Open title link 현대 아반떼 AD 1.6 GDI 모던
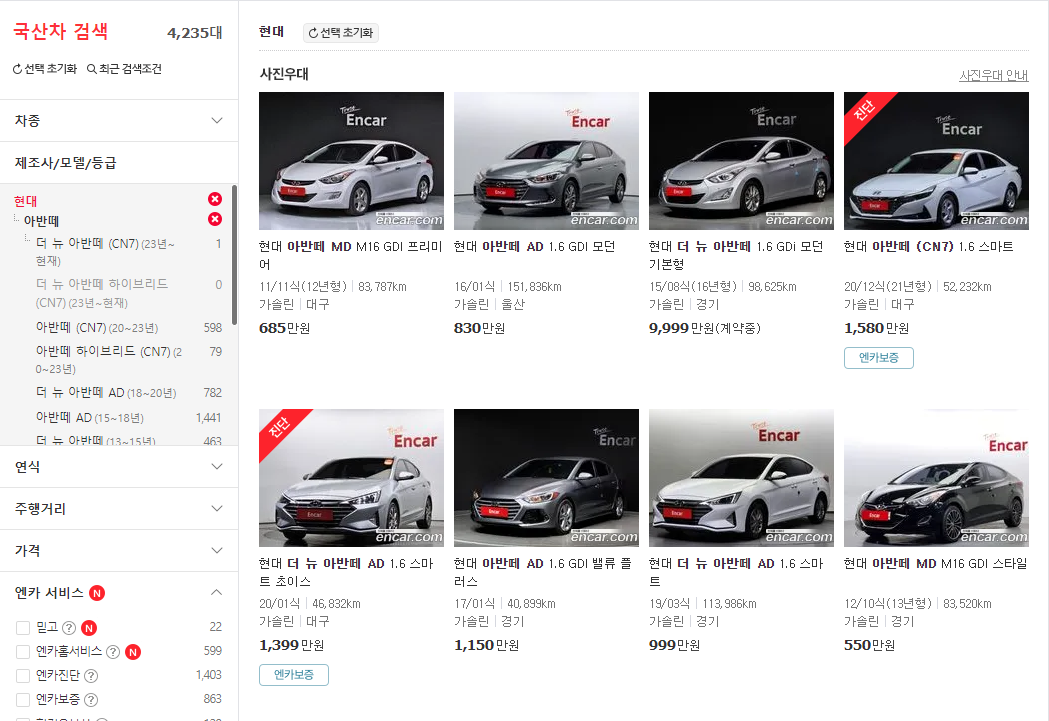 tap(534, 247)
